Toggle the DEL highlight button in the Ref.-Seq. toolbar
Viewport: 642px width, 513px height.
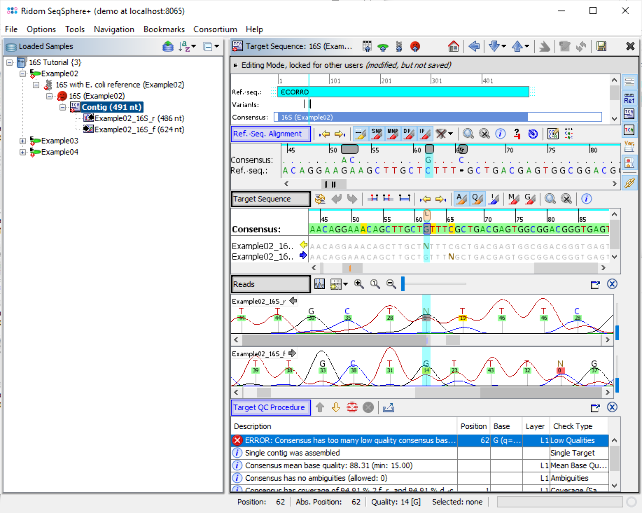(409, 133)
